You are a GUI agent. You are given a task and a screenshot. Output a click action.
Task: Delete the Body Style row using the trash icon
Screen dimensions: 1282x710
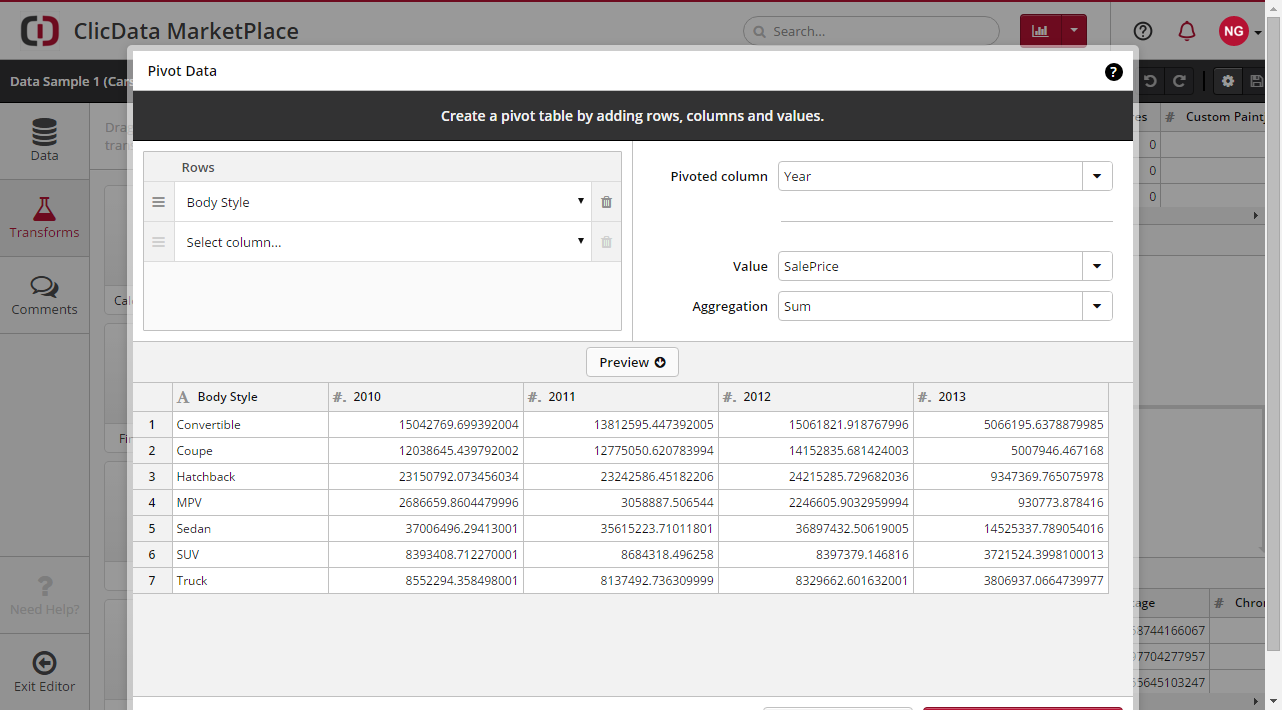point(606,201)
